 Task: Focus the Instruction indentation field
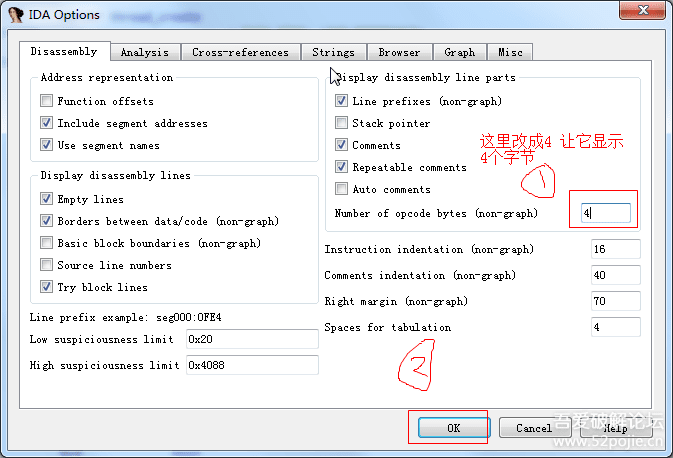tap(615, 249)
